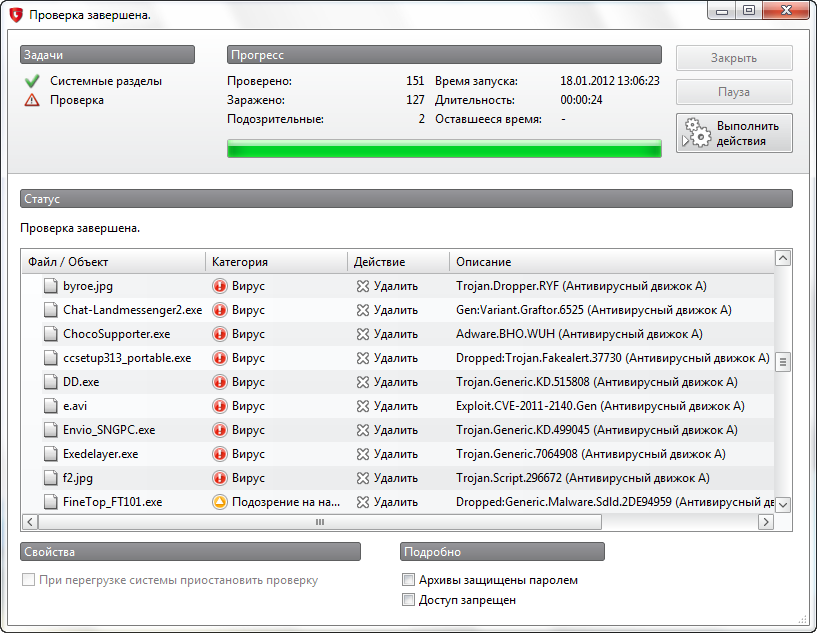Open the Удалить action for ChocoSupporter.exe

pyautogui.click(x=387, y=333)
